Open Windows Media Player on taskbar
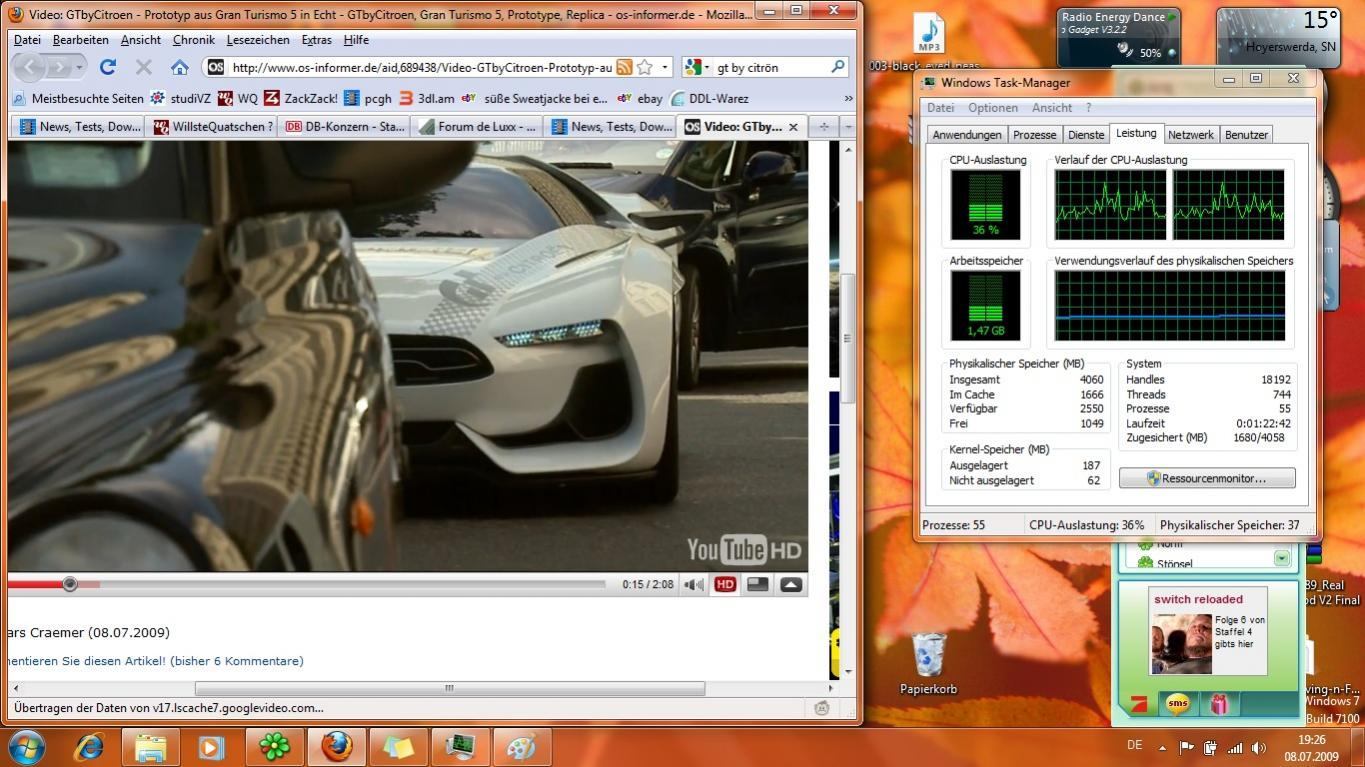 tap(212, 747)
